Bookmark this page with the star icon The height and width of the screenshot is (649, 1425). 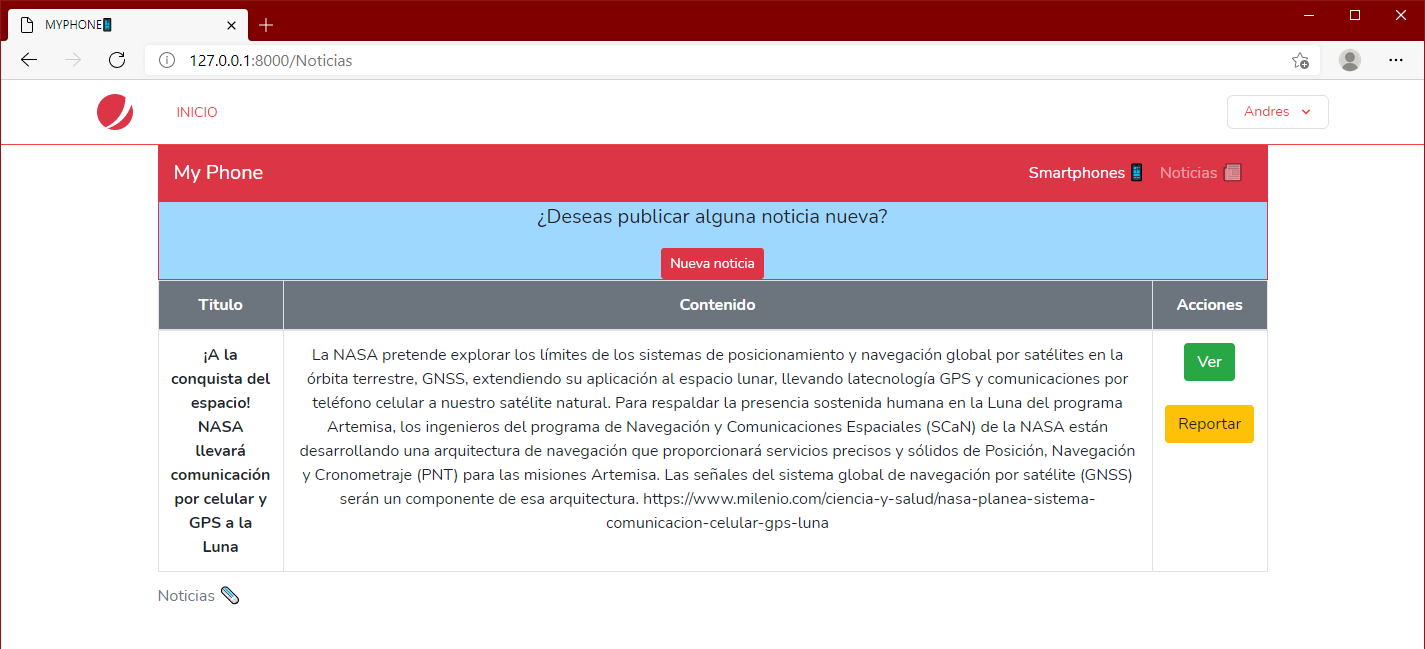1301,60
